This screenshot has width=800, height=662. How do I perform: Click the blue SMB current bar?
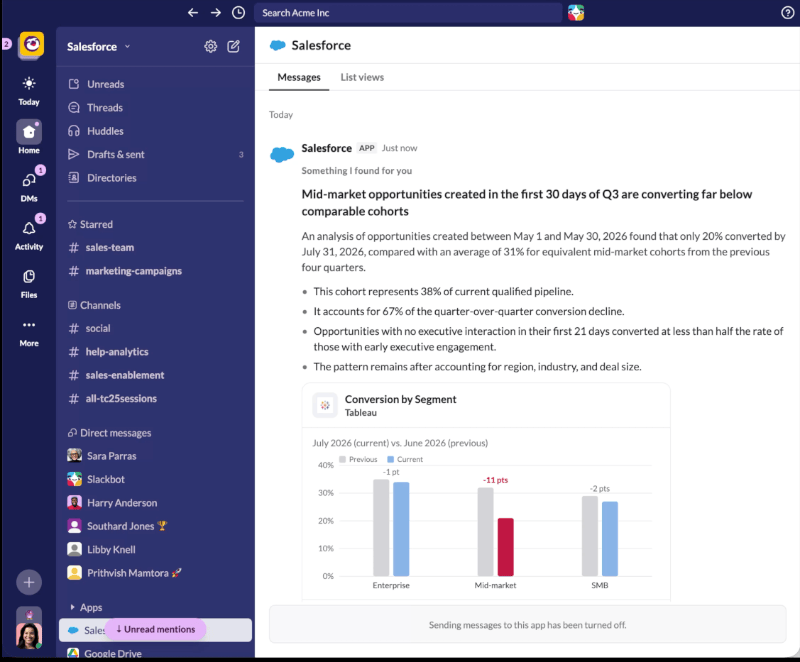(610, 539)
